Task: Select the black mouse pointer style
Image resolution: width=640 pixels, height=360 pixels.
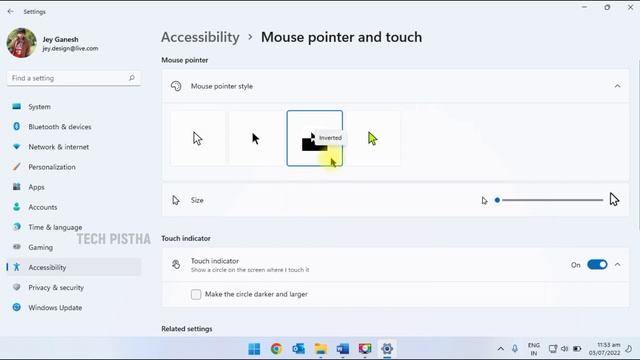Action: [x=256, y=138]
